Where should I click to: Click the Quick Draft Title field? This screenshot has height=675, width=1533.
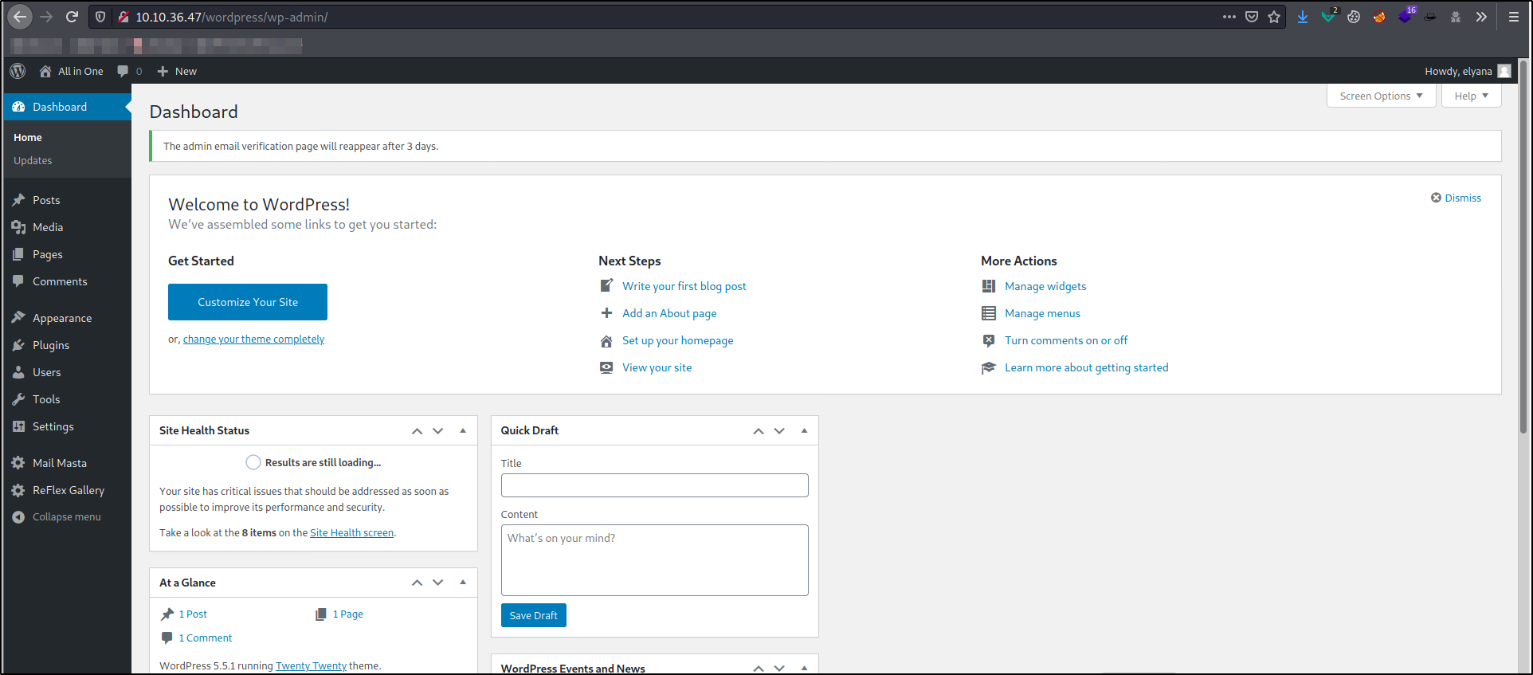655,485
